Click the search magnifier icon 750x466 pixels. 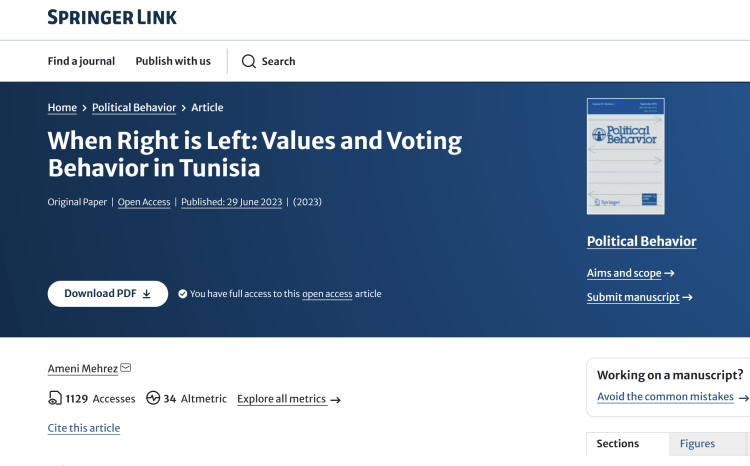click(249, 61)
